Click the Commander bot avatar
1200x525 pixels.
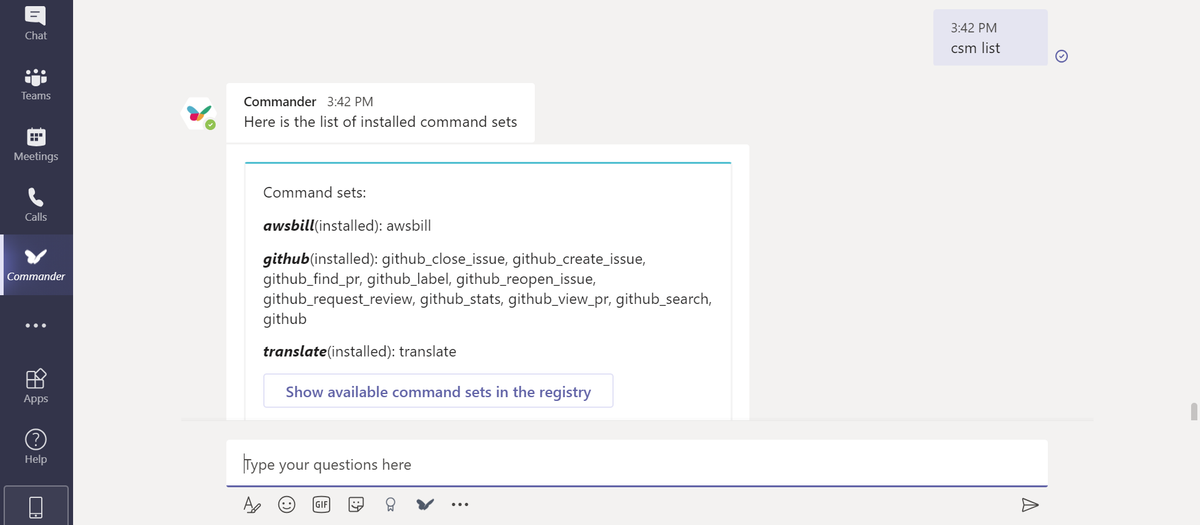click(199, 115)
